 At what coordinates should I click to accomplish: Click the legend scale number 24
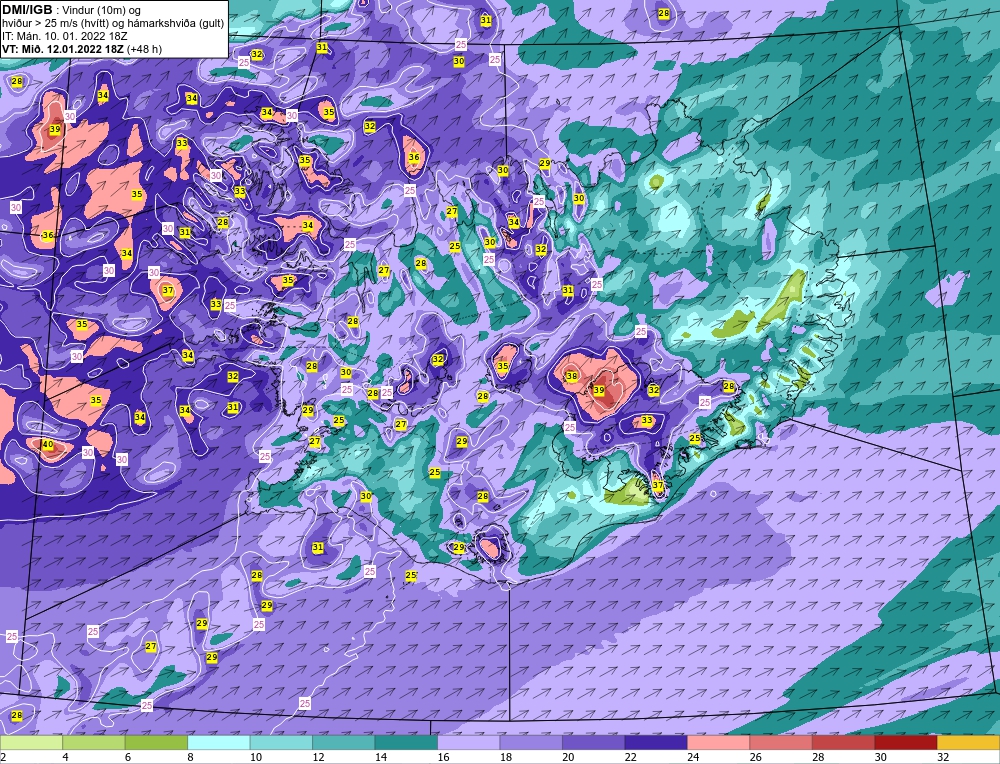[x=694, y=757]
